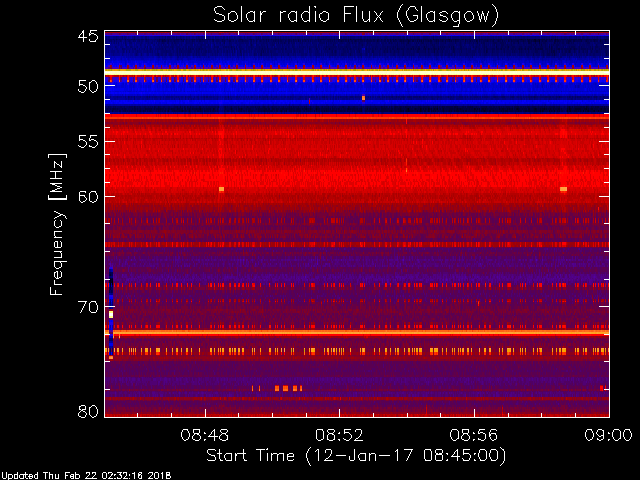Click the 55 frequency tick label

(88, 142)
